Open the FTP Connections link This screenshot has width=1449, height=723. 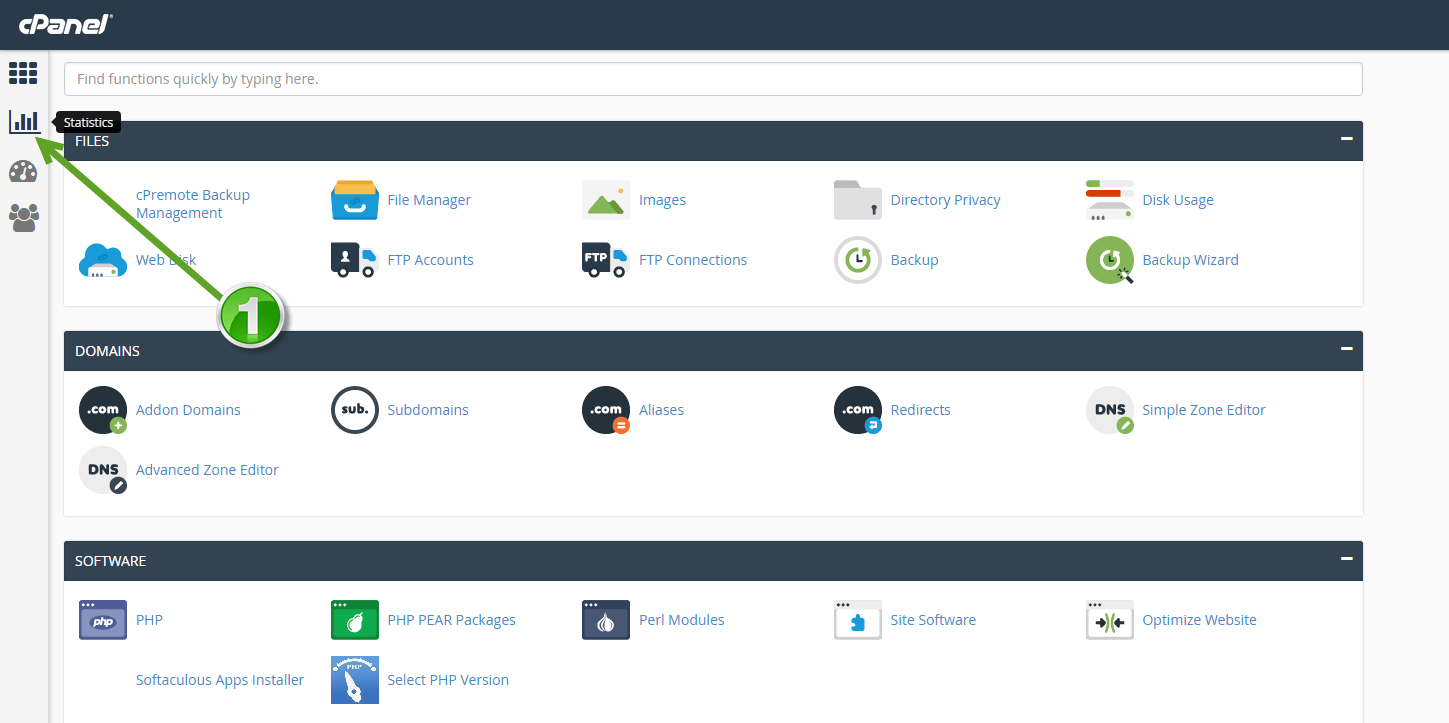click(693, 260)
